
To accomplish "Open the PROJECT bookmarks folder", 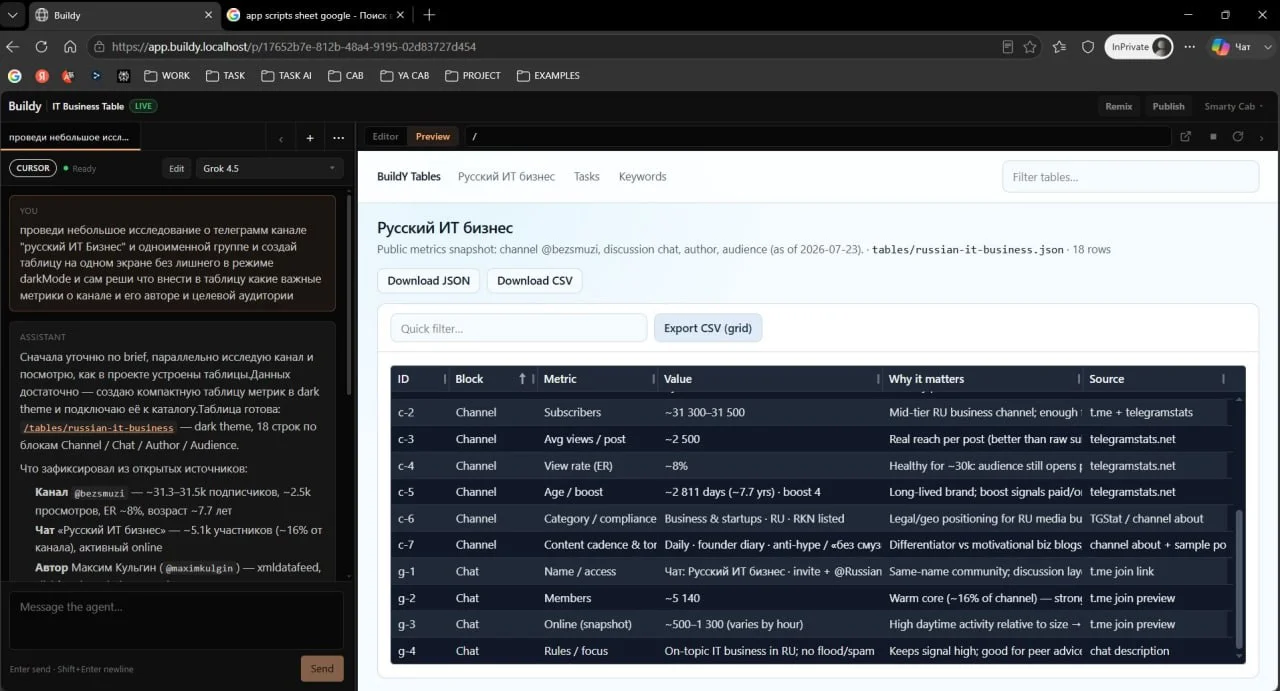I will (473, 75).
